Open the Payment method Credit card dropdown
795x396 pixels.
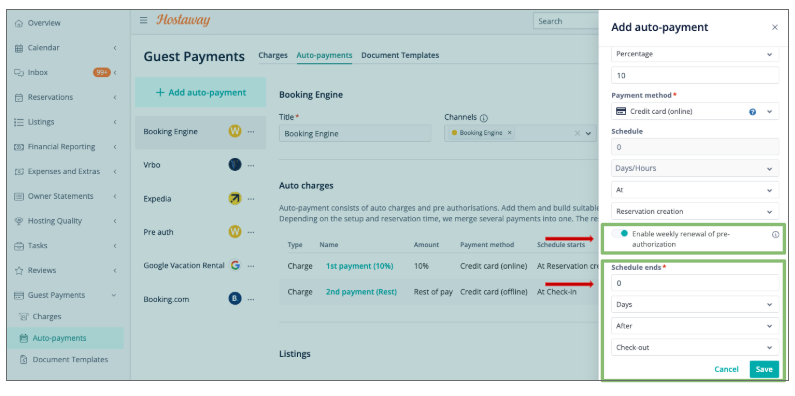pyautogui.click(x=695, y=111)
